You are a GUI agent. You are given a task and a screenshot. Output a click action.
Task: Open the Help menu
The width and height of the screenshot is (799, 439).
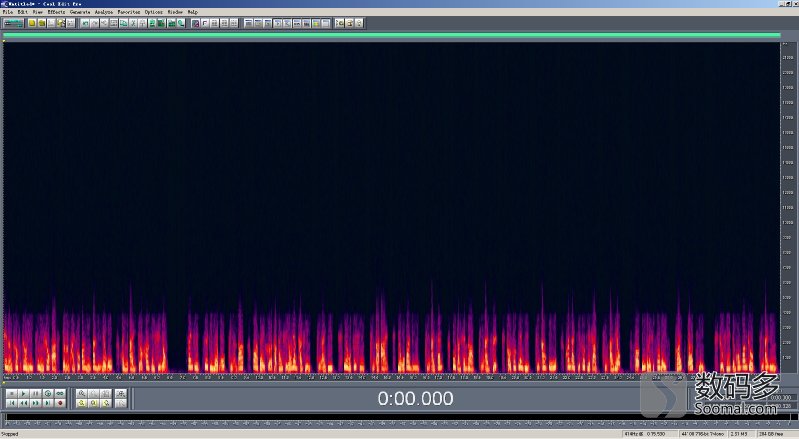193,12
